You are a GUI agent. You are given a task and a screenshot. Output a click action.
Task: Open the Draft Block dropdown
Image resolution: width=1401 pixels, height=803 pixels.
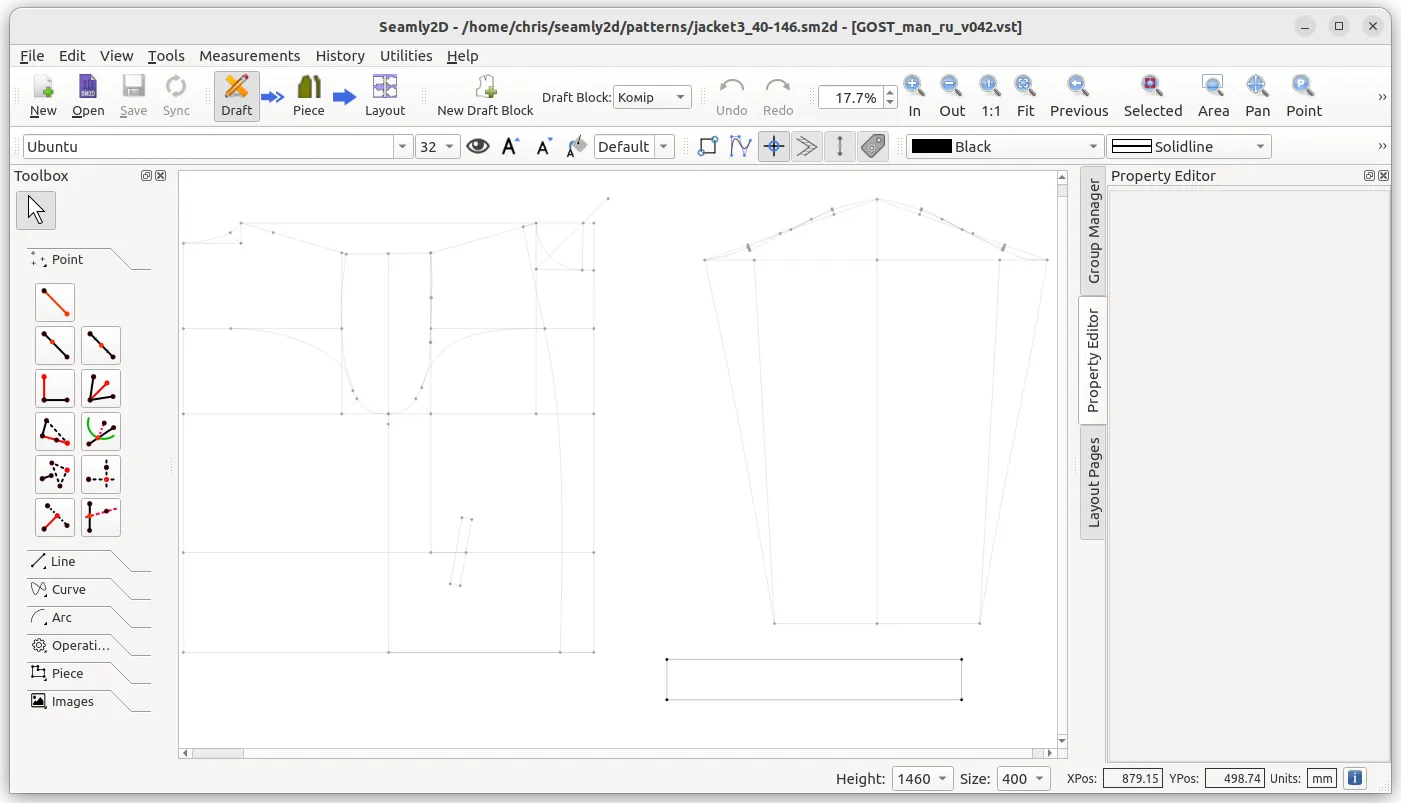652,97
